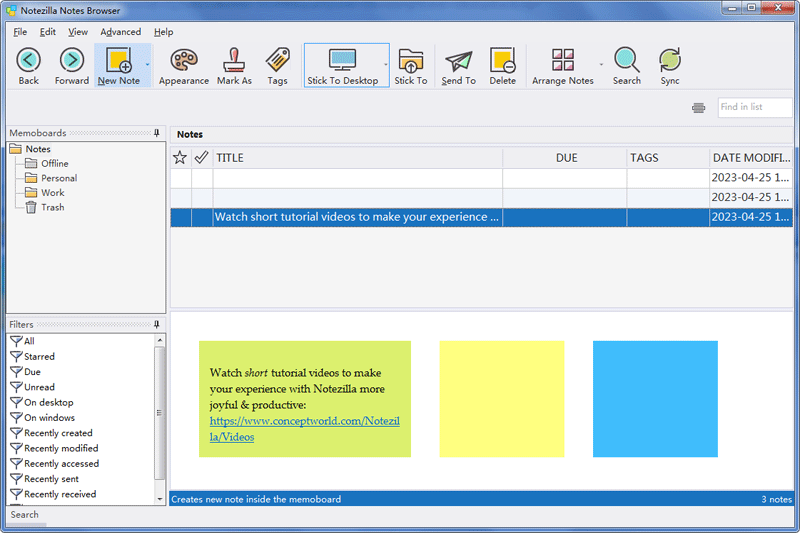
Task: Apply the Due filter
Action: (26, 371)
